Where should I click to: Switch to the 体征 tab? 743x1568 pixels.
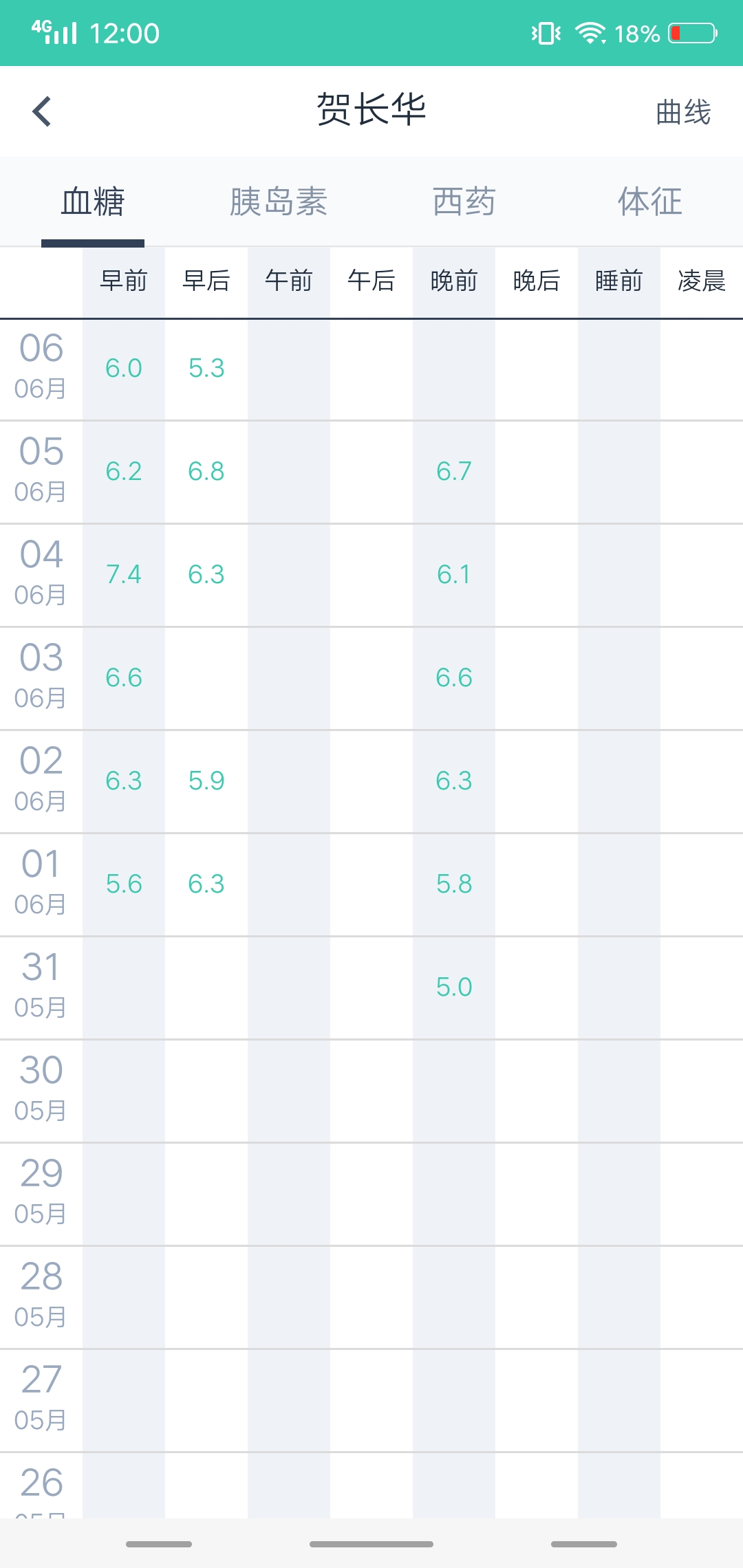pyautogui.click(x=650, y=202)
